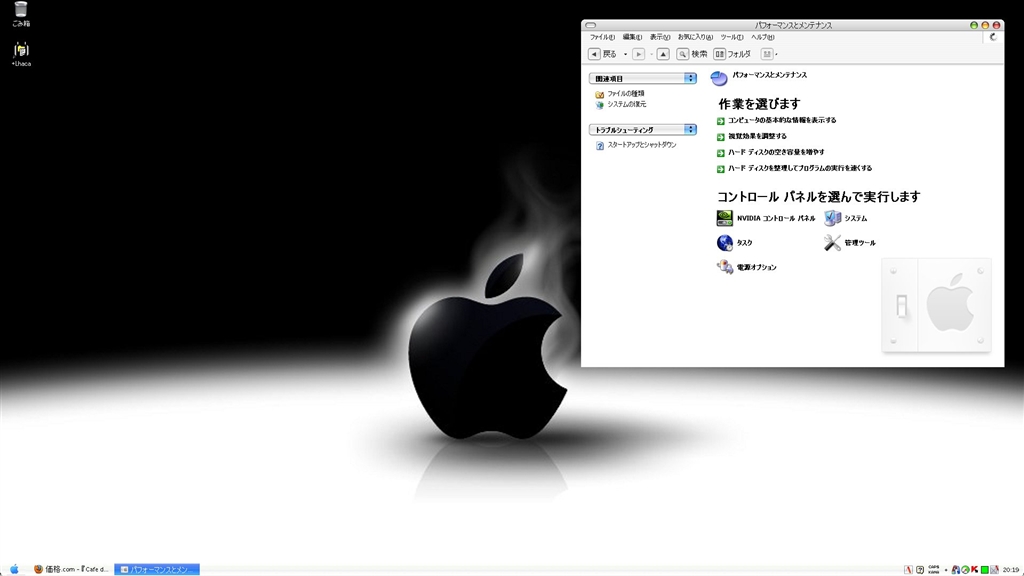Viewport: 1024px width, 576px height.
Task: Open システムの復元 link
Action: click(x=626, y=104)
